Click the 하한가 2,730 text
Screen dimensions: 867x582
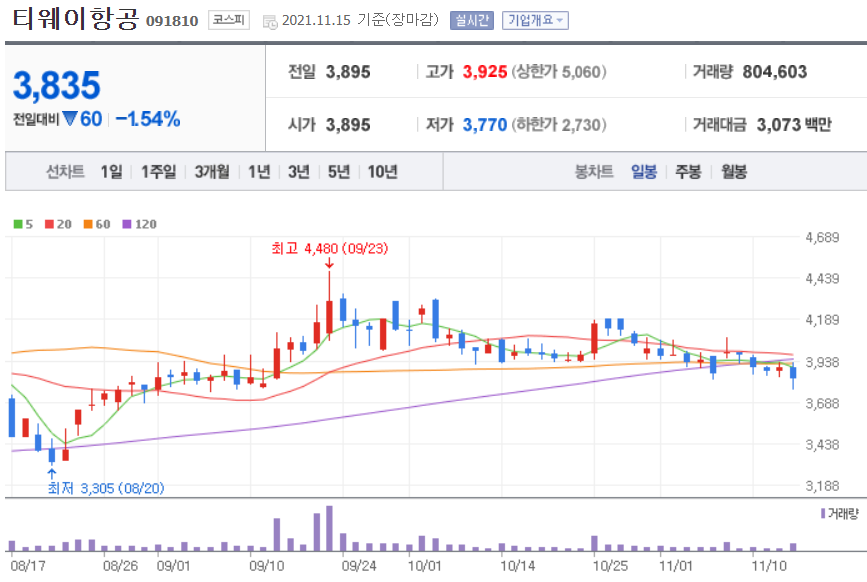point(558,125)
